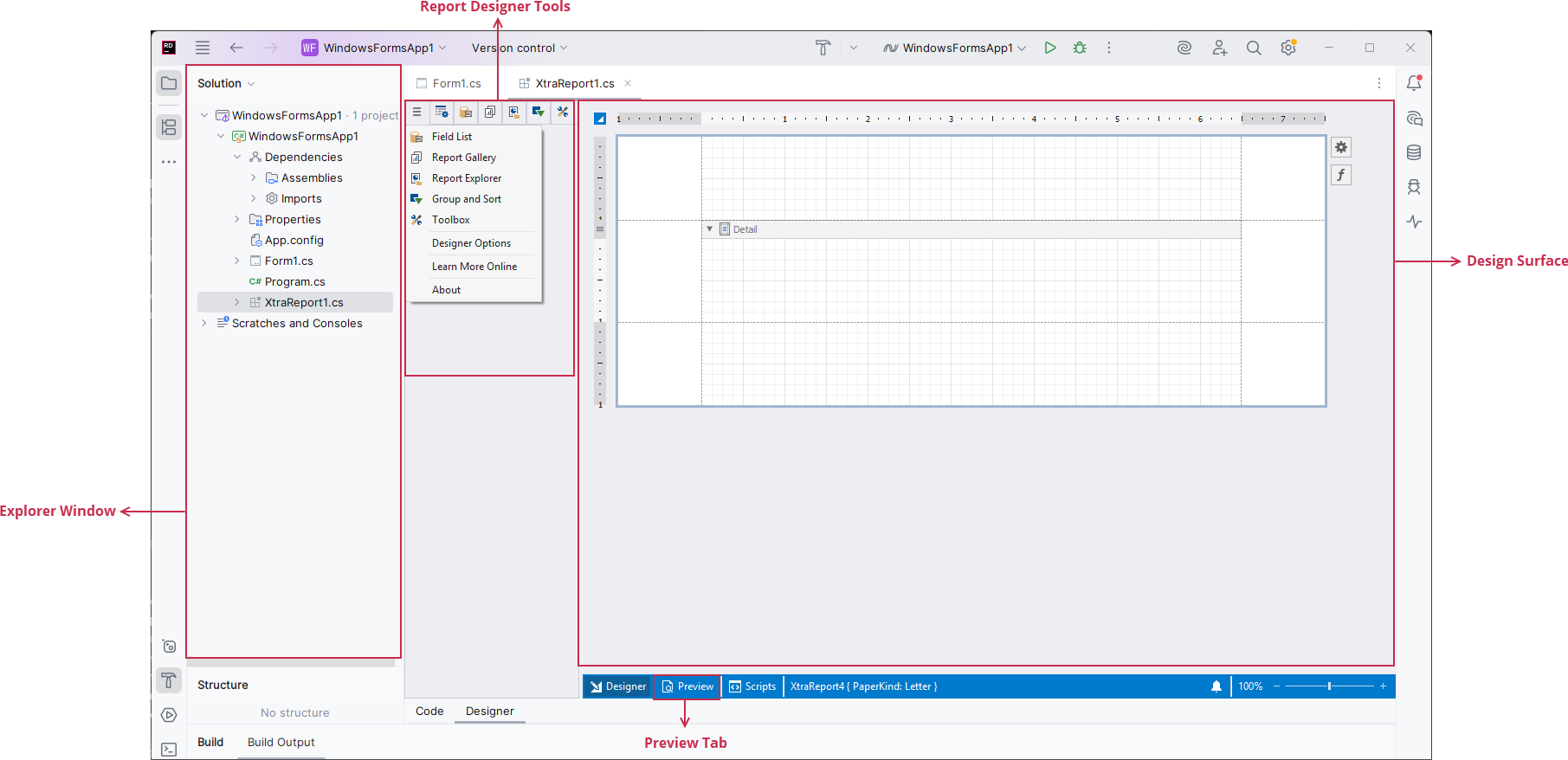Viewport: 1568px width, 760px height.
Task: Click the Properties icon in the report designer toolbar
Action: pyautogui.click(x=442, y=112)
